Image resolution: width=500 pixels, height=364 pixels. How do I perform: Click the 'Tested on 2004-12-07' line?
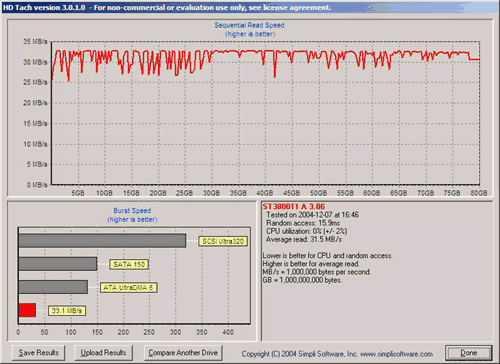(312, 215)
